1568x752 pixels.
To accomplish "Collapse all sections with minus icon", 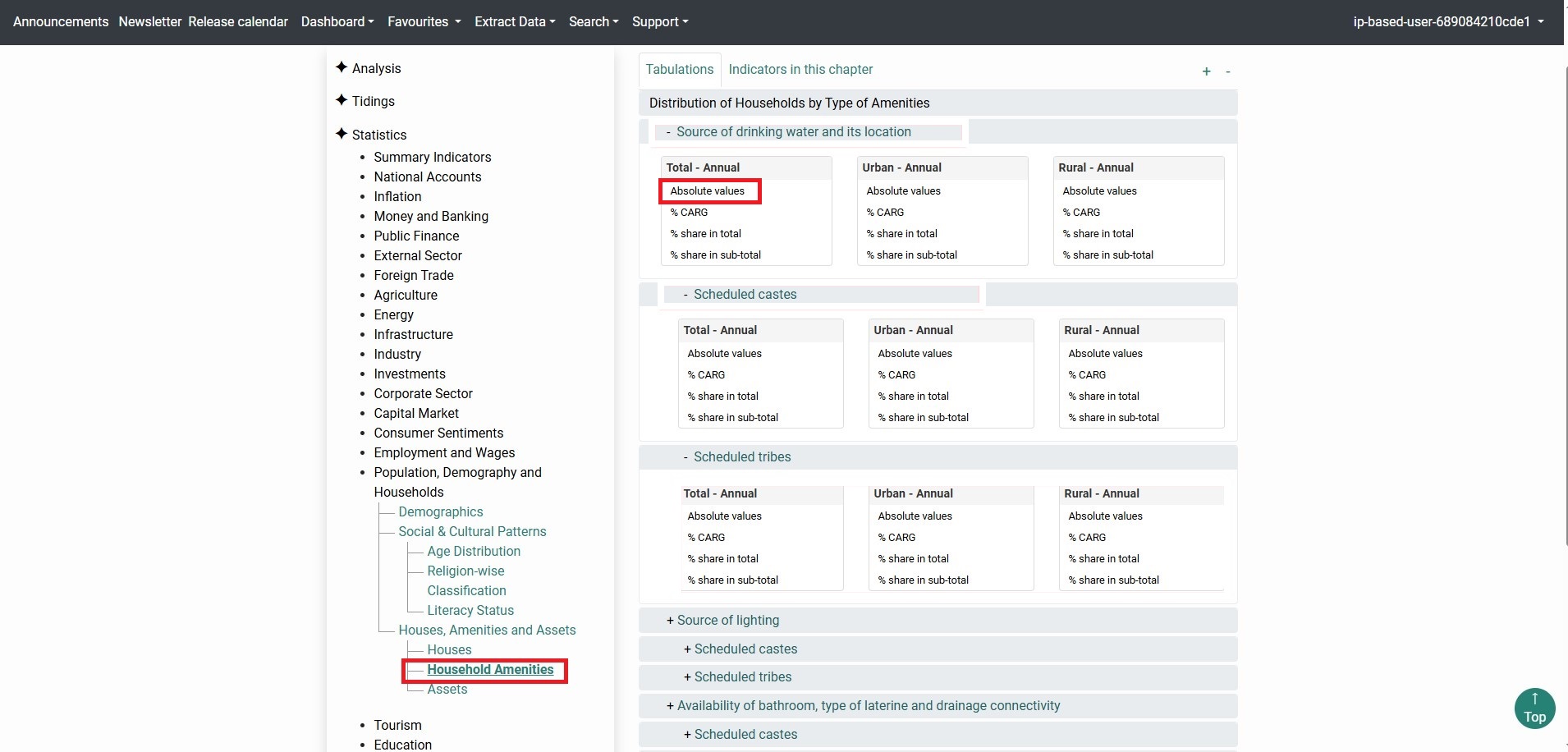I will (1227, 71).
